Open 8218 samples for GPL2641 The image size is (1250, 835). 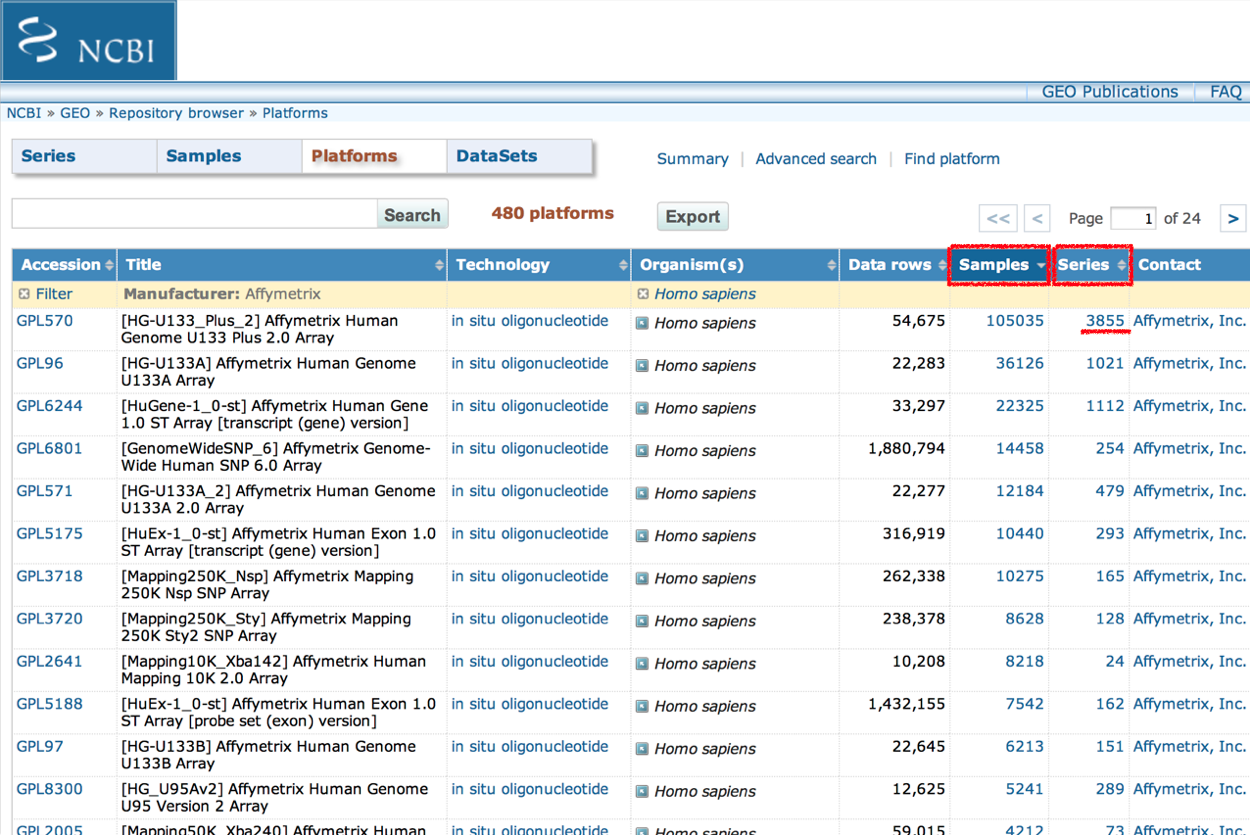pos(1025,661)
